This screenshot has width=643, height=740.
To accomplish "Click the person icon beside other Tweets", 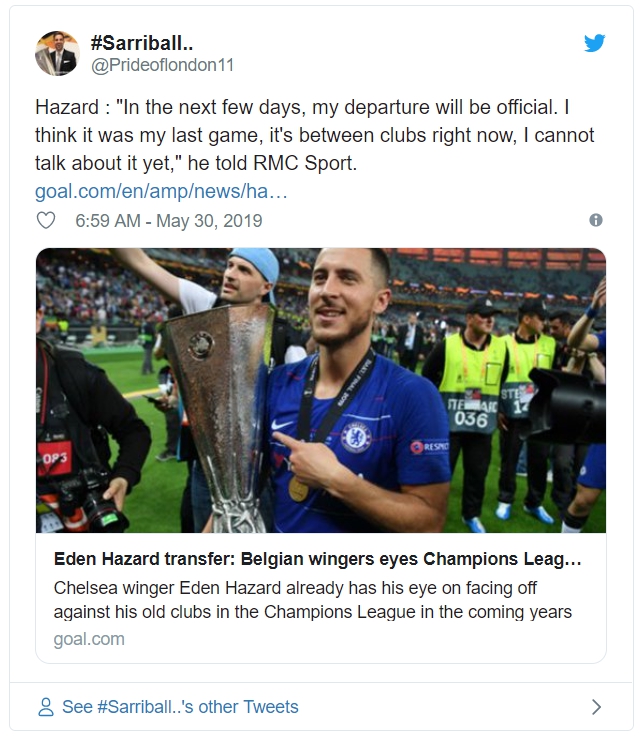I will (x=45, y=707).
